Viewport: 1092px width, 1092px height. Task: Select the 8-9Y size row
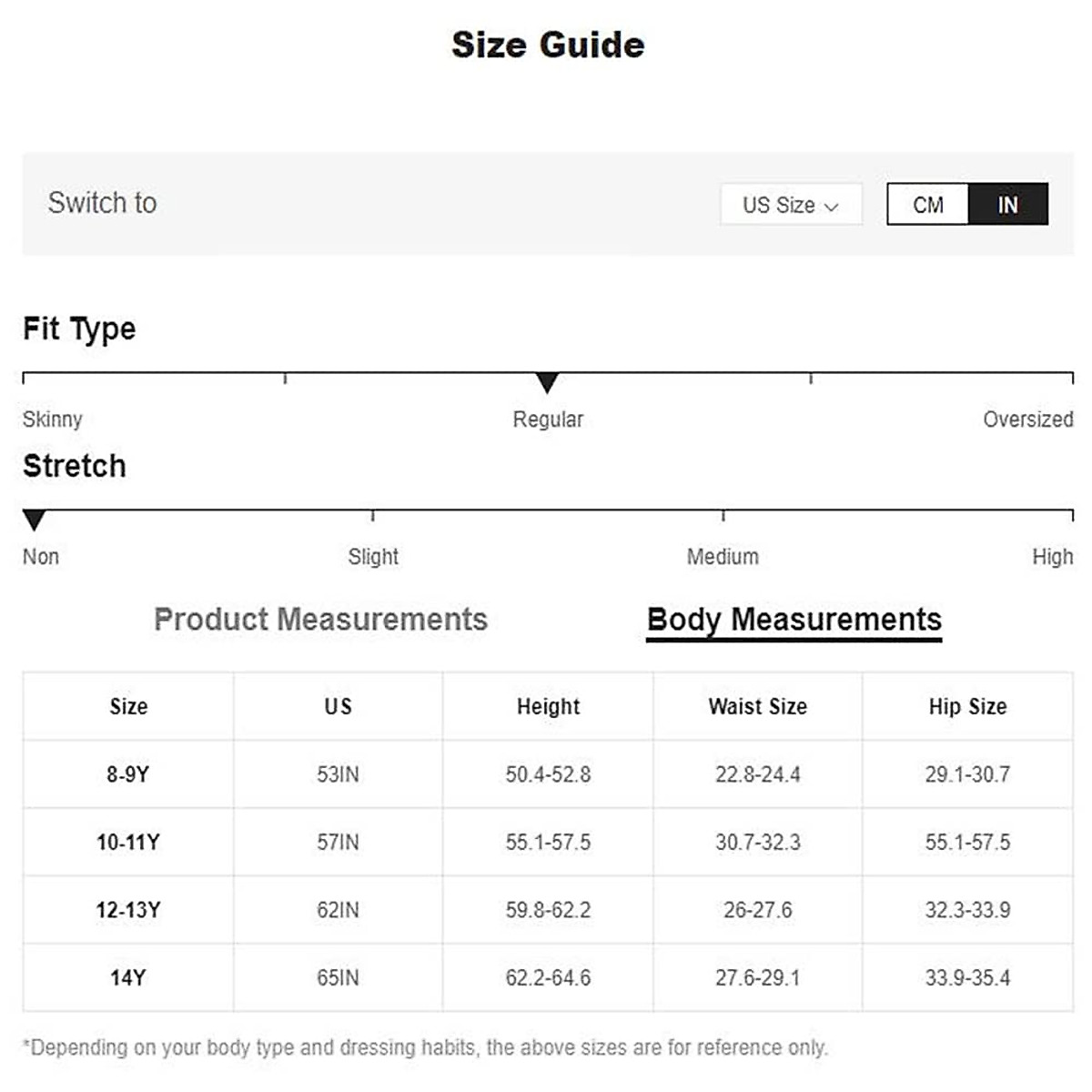tap(128, 774)
